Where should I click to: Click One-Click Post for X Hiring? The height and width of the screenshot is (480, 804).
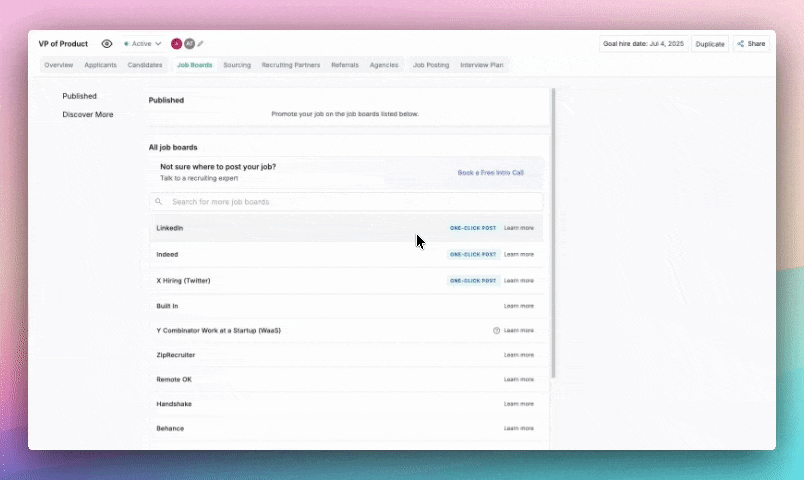(x=472, y=281)
